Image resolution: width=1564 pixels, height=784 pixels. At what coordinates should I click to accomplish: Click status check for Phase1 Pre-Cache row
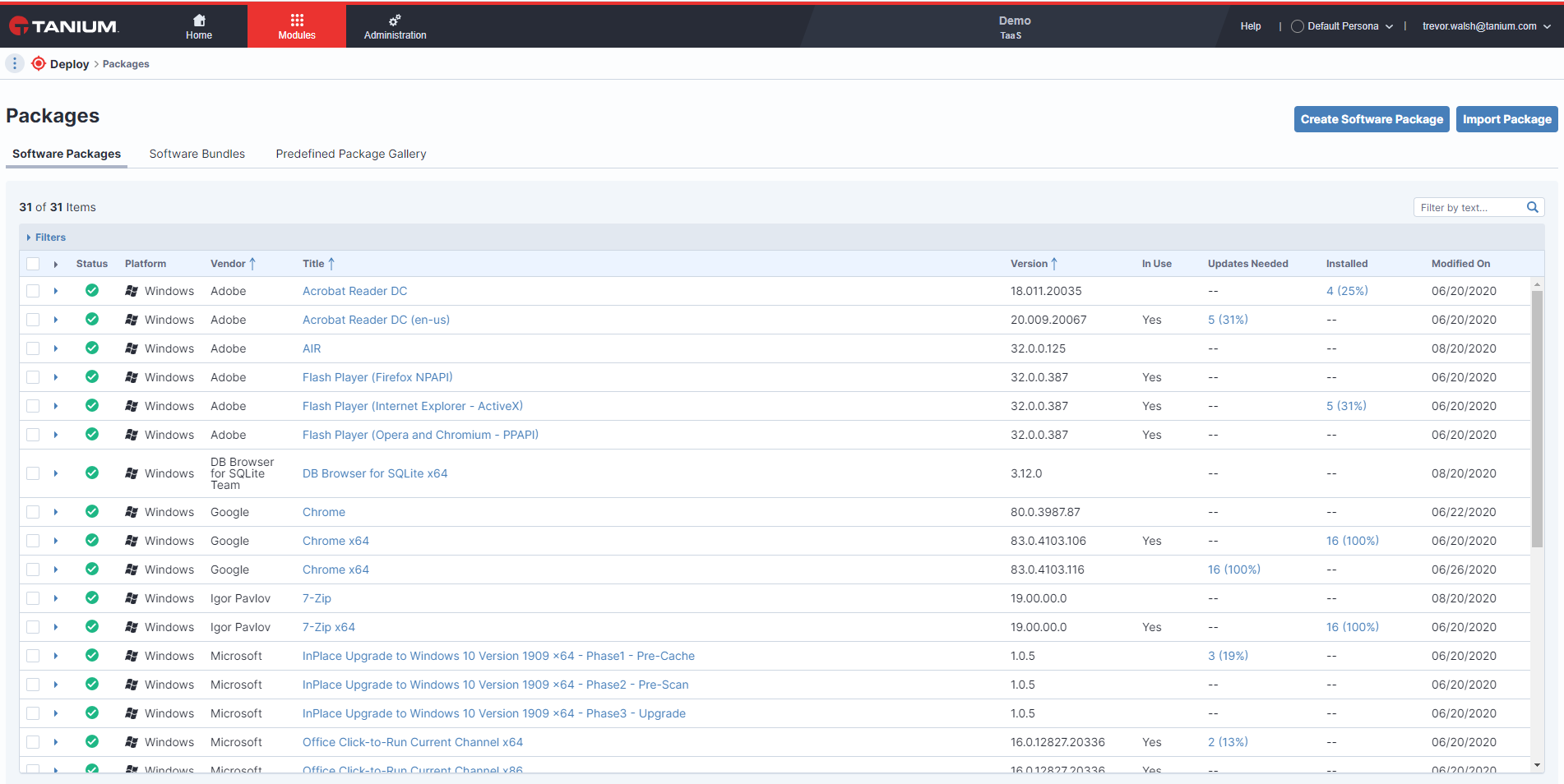click(x=92, y=655)
